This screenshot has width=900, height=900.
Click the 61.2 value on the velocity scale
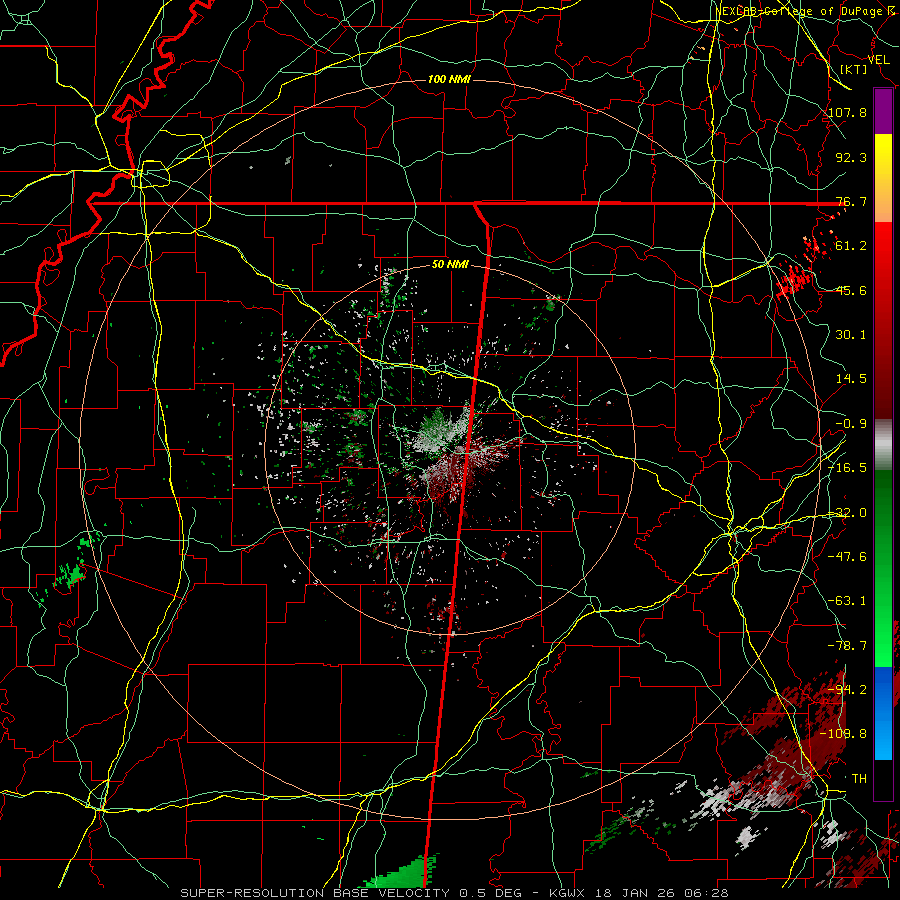click(851, 246)
